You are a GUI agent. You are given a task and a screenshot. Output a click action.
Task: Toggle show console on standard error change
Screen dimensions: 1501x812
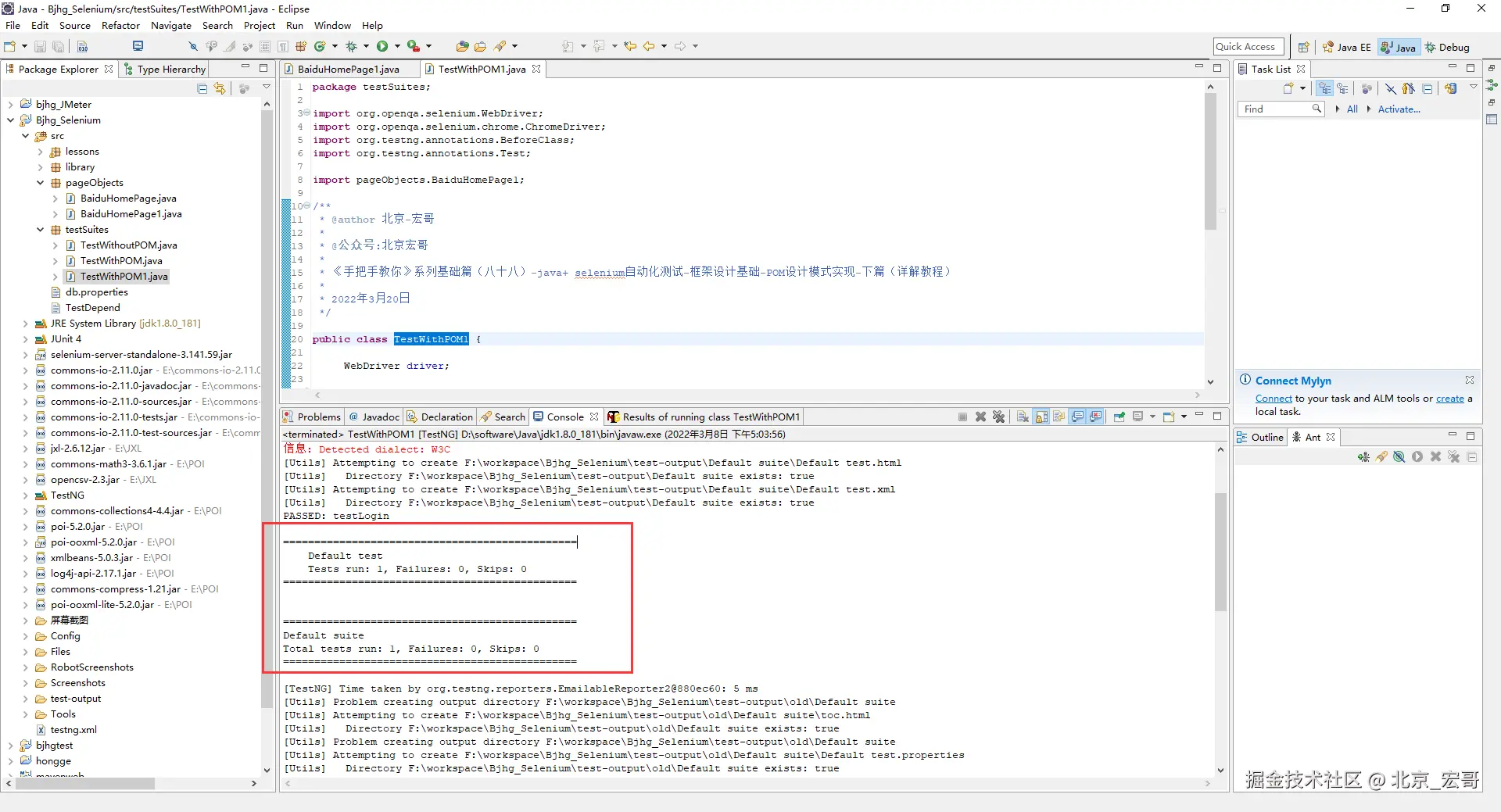pyautogui.click(x=1095, y=417)
